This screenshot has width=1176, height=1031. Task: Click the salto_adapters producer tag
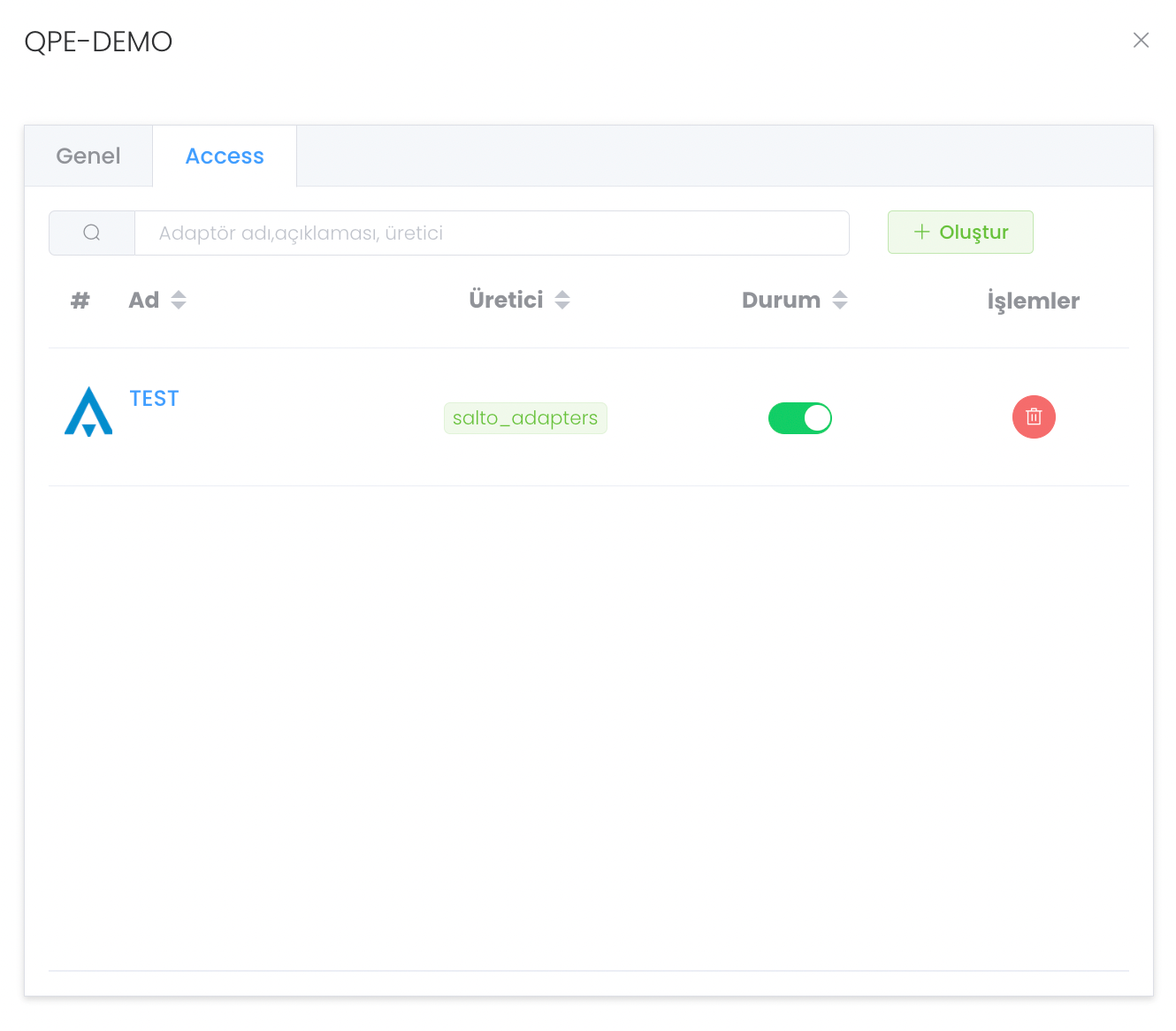525,418
